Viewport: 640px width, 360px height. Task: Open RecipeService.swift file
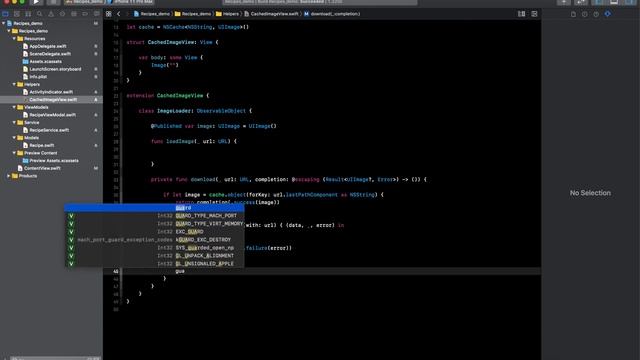coord(49,130)
